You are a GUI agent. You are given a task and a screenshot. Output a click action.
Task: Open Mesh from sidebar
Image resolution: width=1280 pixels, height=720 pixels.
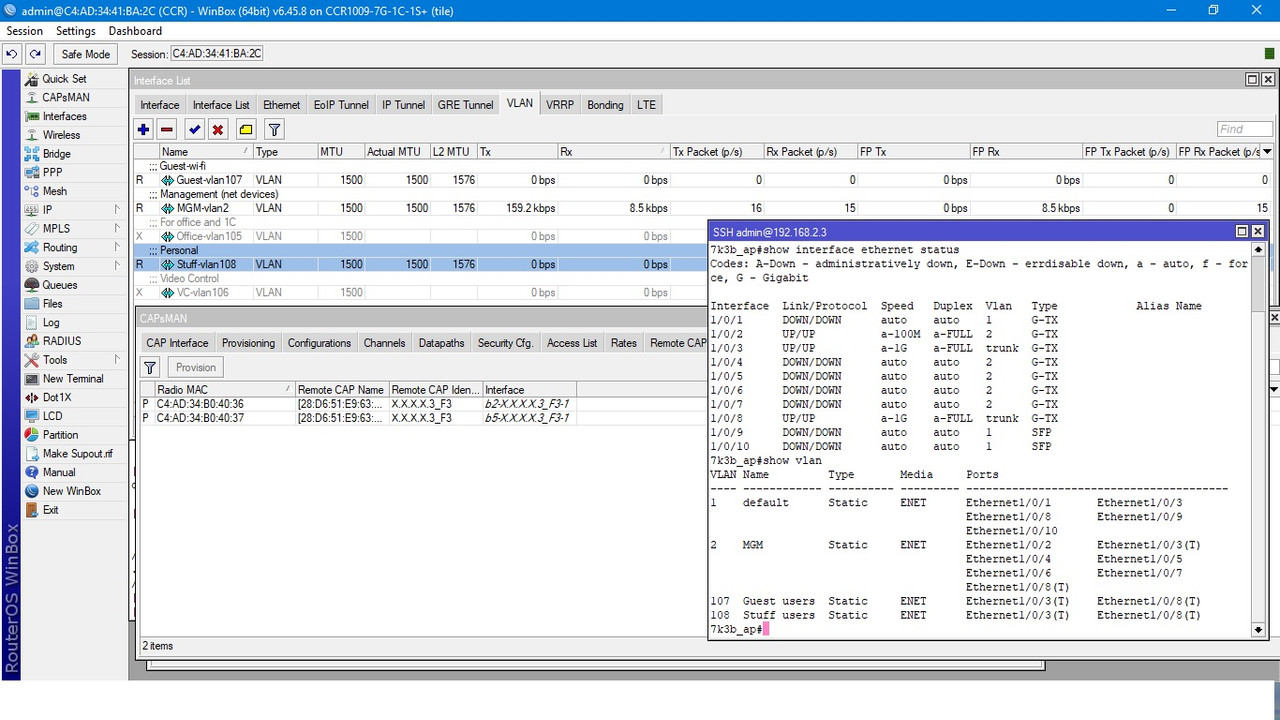(55, 191)
